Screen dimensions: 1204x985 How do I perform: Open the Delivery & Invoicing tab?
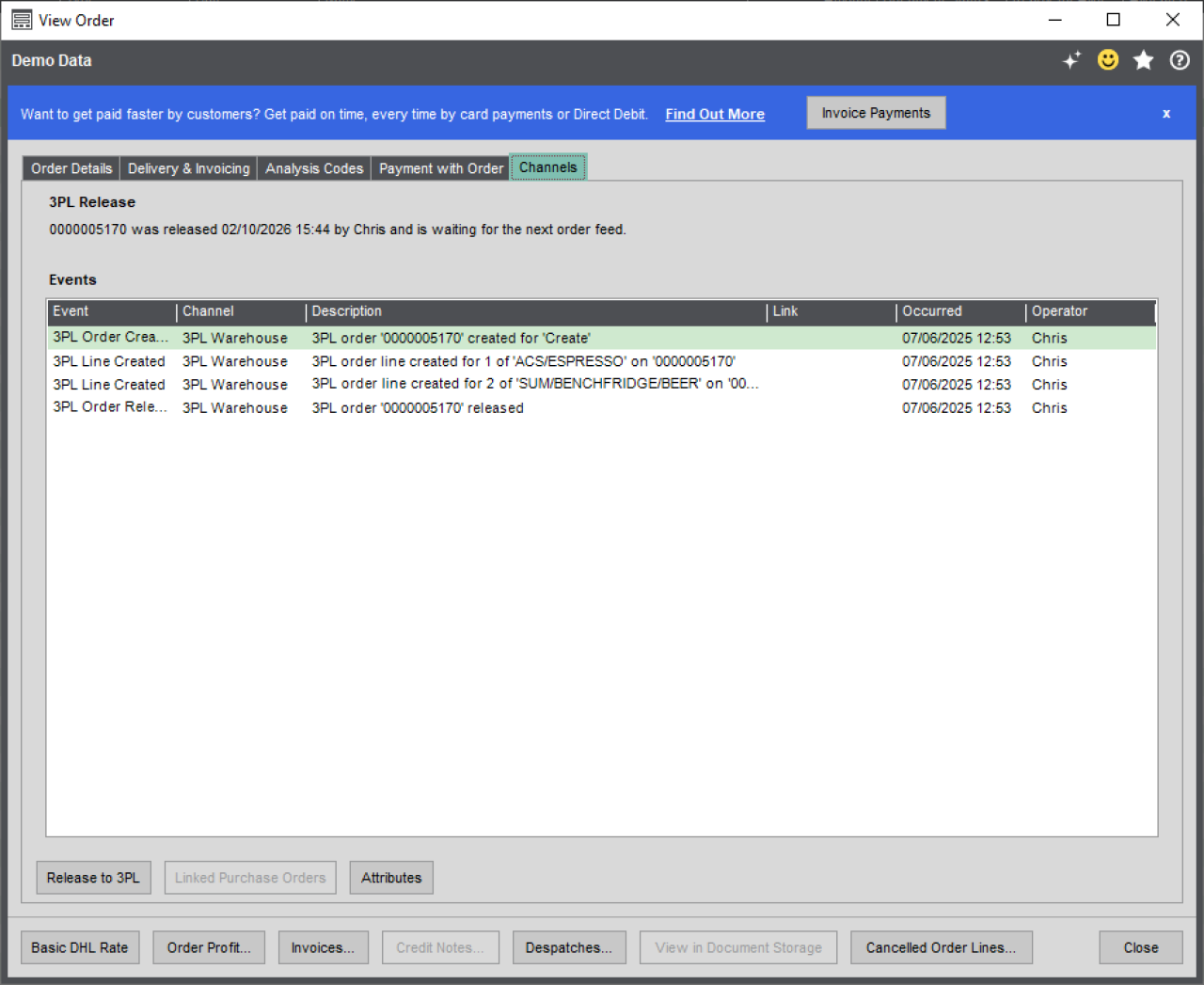(188, 168)
